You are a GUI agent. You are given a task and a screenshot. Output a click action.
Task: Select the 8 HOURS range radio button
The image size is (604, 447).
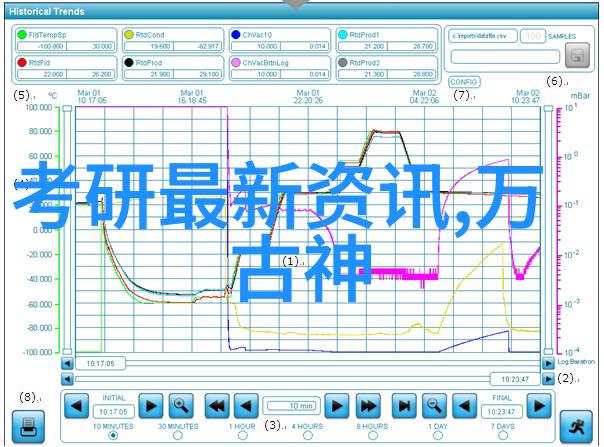tap(372, 436)
